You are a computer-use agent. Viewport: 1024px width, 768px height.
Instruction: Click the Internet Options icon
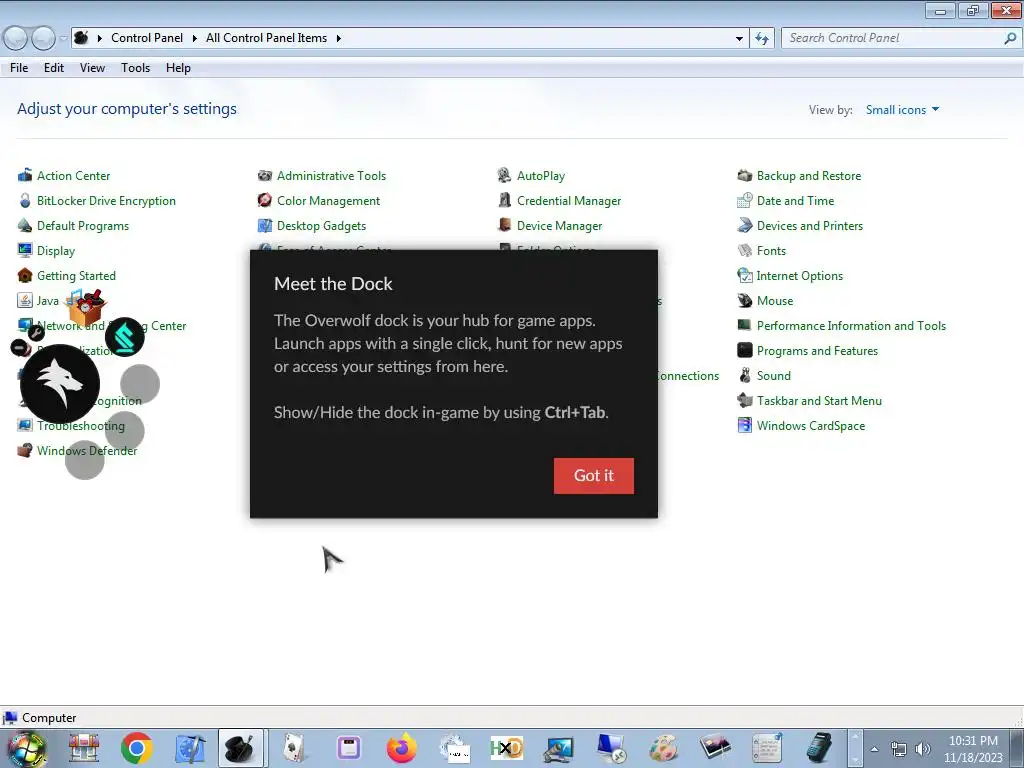[x=744, y=276]
